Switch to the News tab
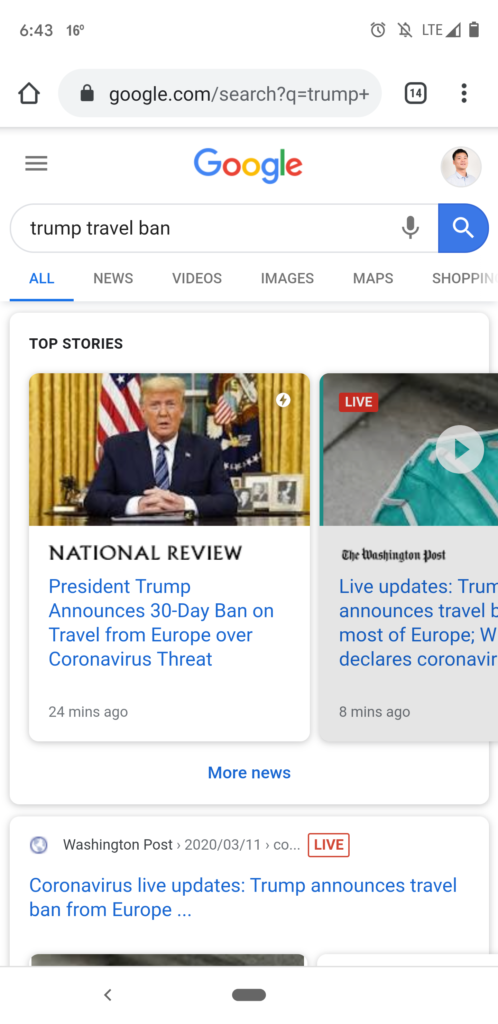This screenshot has height=1024, width=498. click(113, 278)
